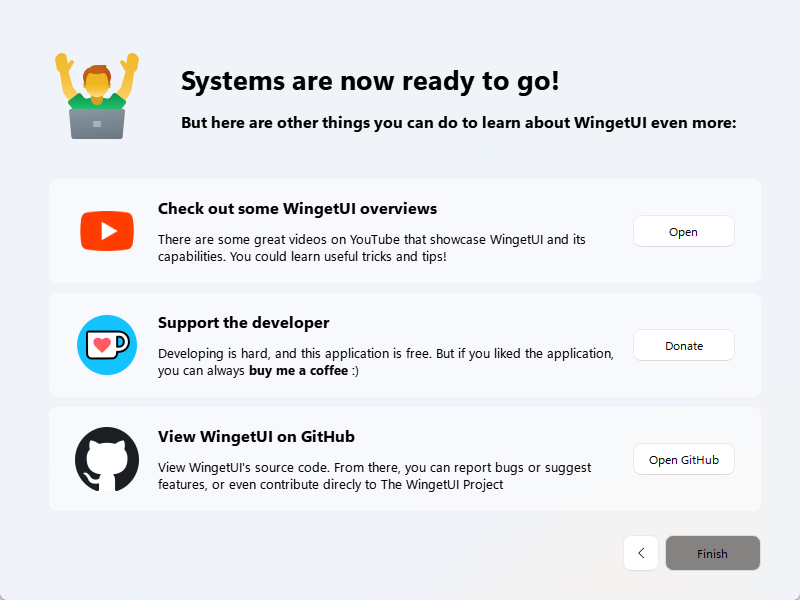This screenshot has width=800, height=600.
Task: Click the heart on the coffee cup
Action: pyautogui.click(x=101, y=346)
